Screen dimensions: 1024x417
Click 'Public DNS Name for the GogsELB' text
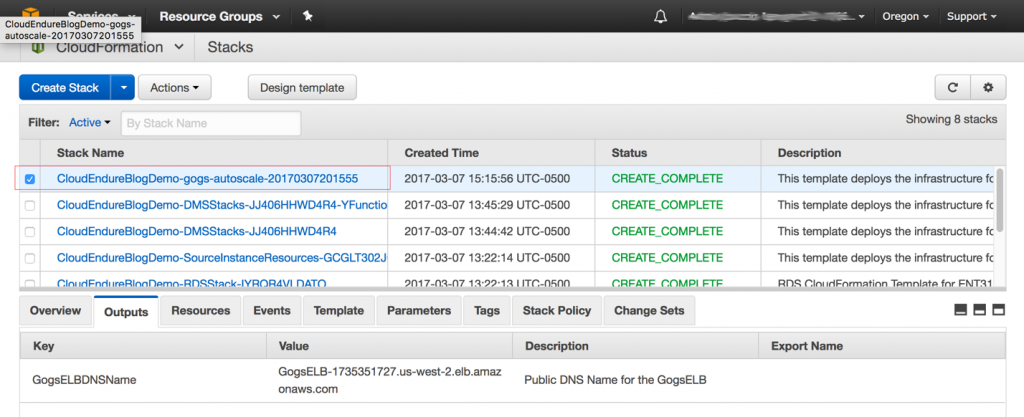pyautogui.click(x=615, y=380)
